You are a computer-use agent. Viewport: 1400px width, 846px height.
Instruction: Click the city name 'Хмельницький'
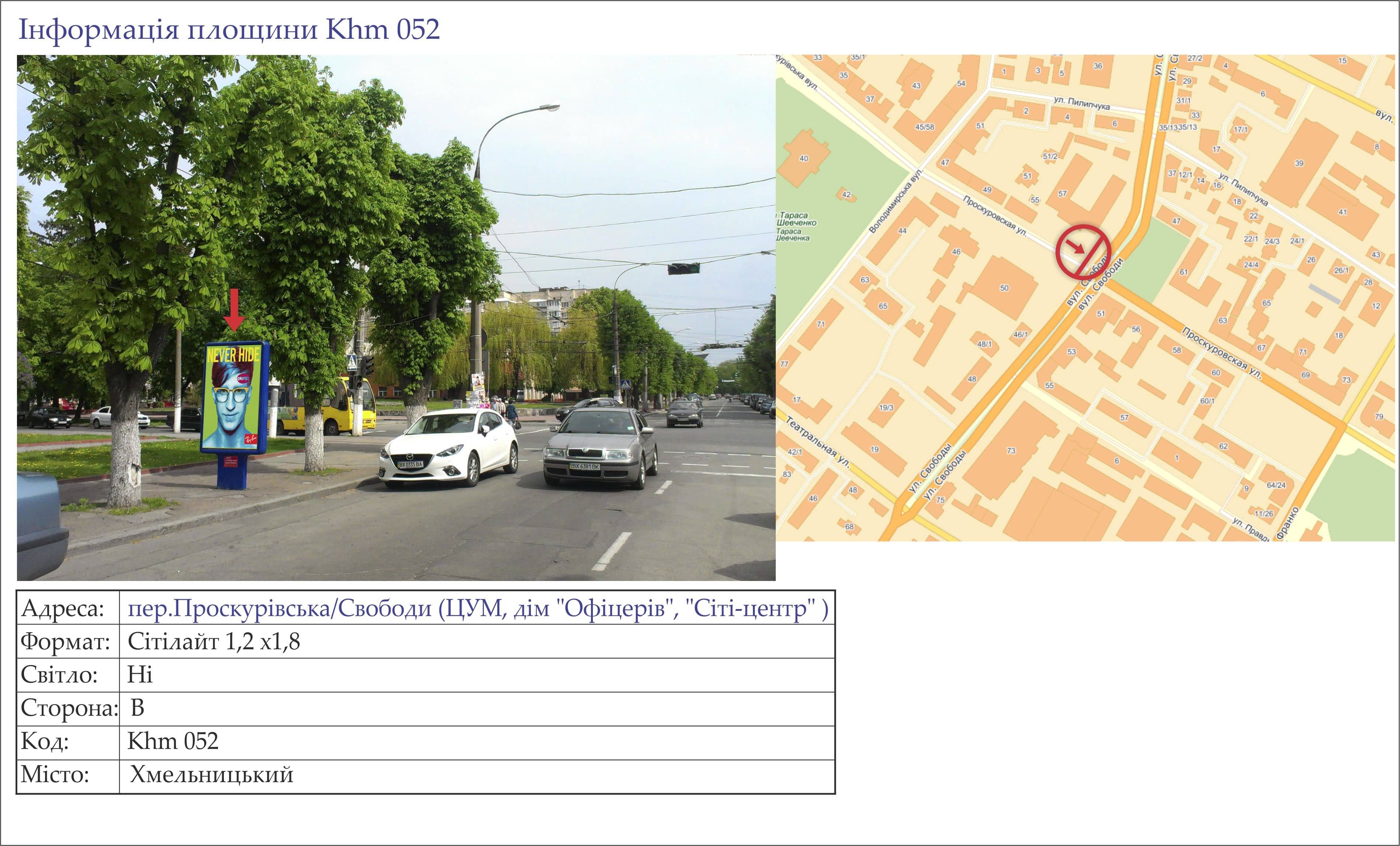click(x=211, y=775)
